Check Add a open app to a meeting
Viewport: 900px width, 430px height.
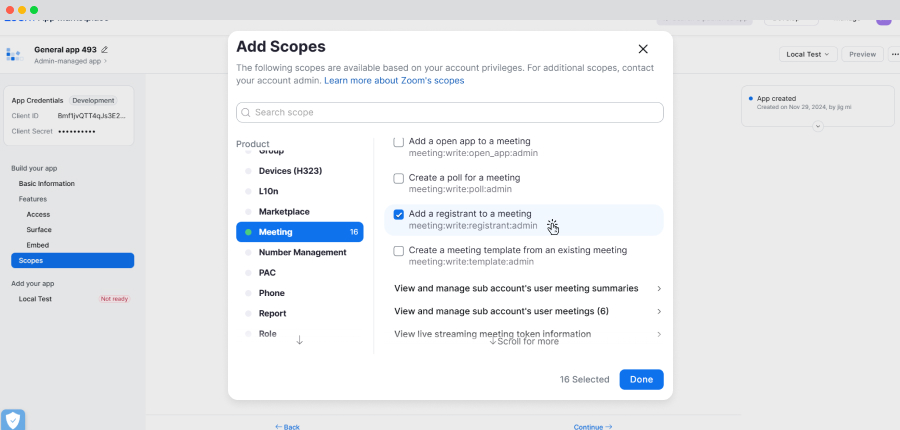click(x=398, y=142)
